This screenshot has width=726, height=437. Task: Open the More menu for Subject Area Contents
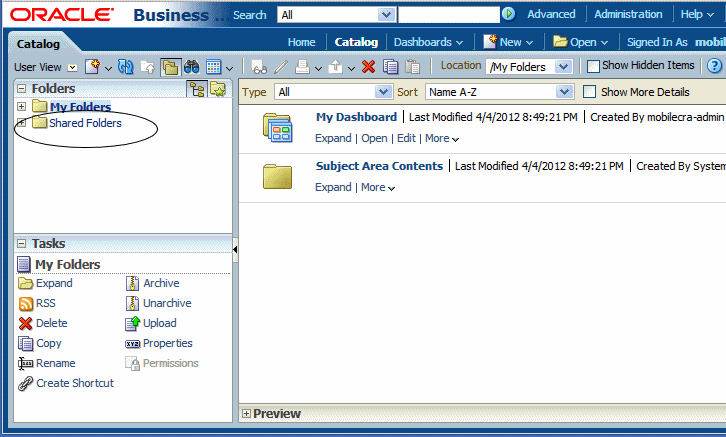[x=378, y=187]
